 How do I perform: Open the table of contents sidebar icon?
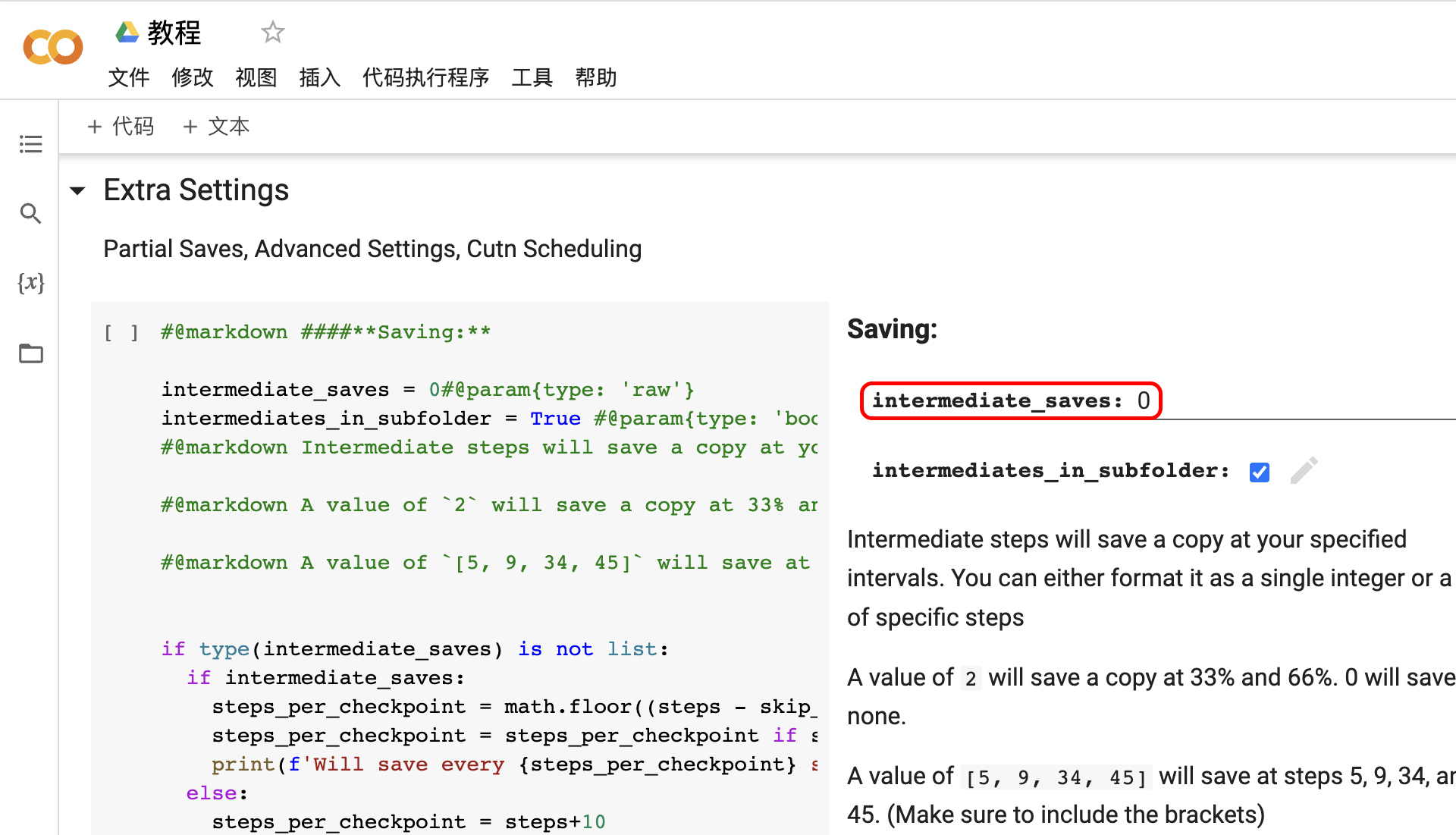click(x=30, y=144)
